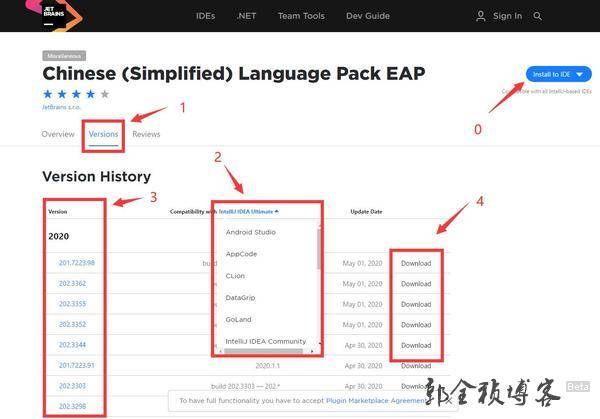
Task: Click the Sign In user icon
Action: (x=481, y=16)
